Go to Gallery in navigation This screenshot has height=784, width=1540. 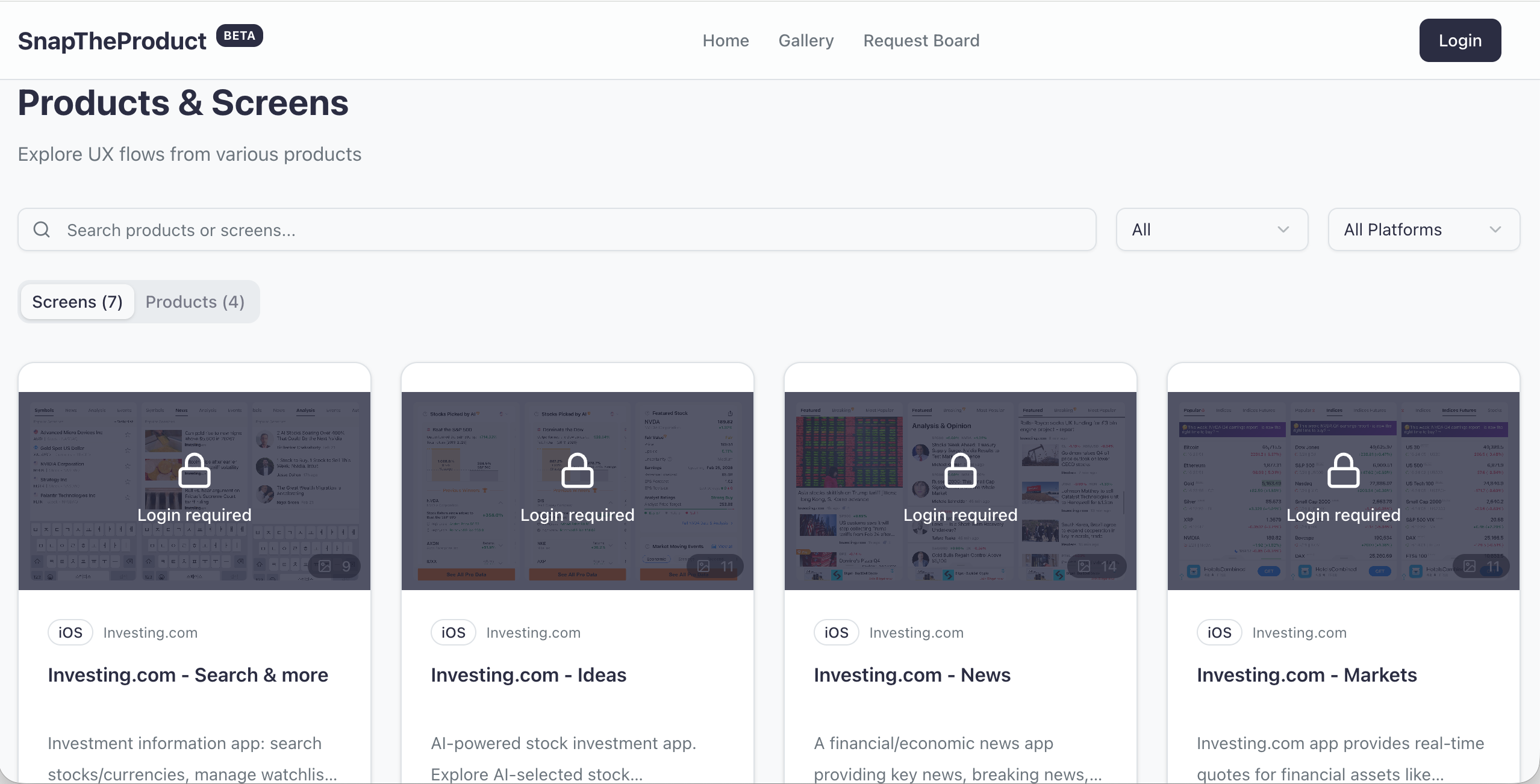coord(806,40)
